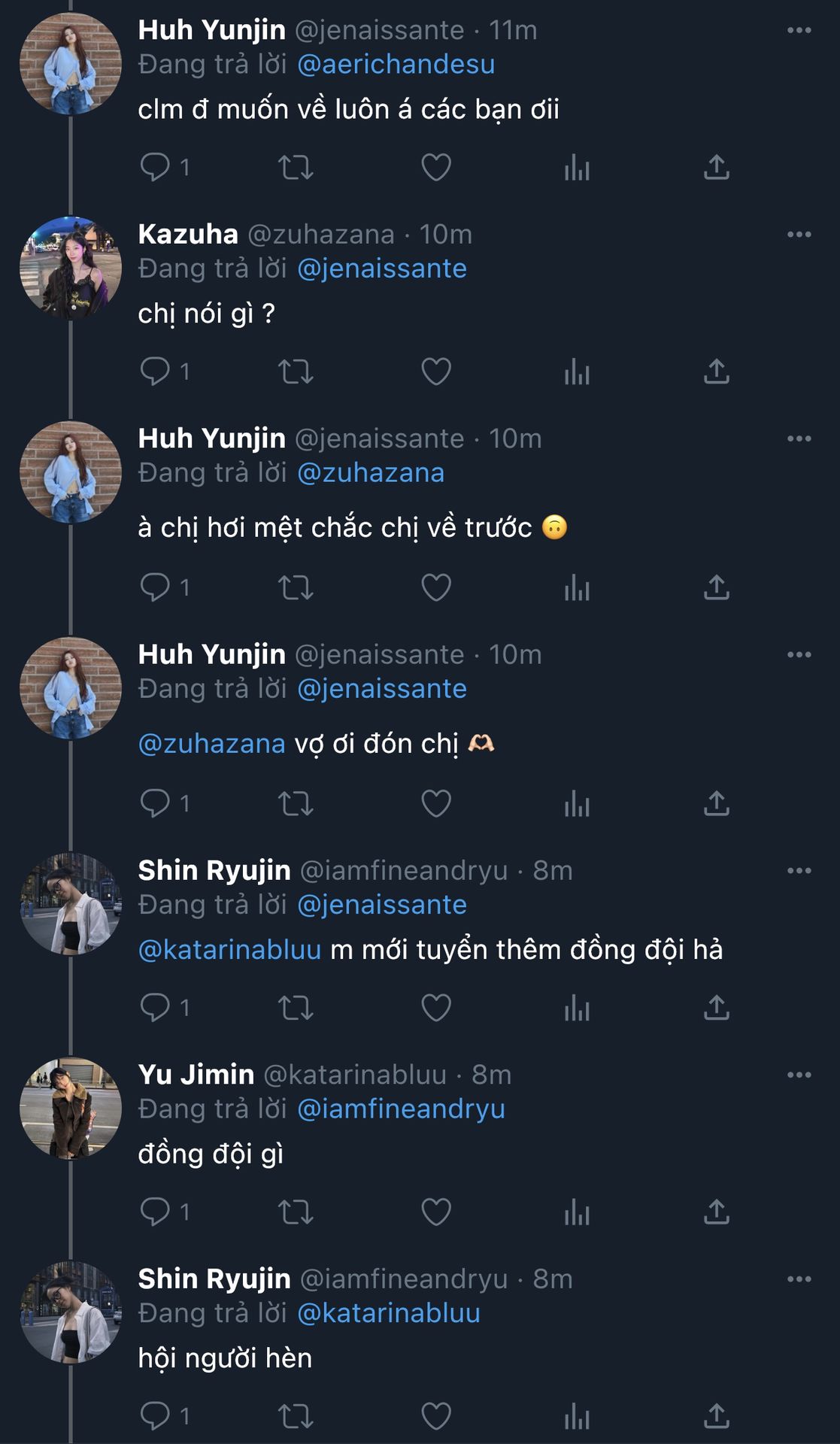Screen dimensions: 840x1444
Task: Like Yu Jimin's "đồng đội gì" tweet
Action: click(435, 1212)
